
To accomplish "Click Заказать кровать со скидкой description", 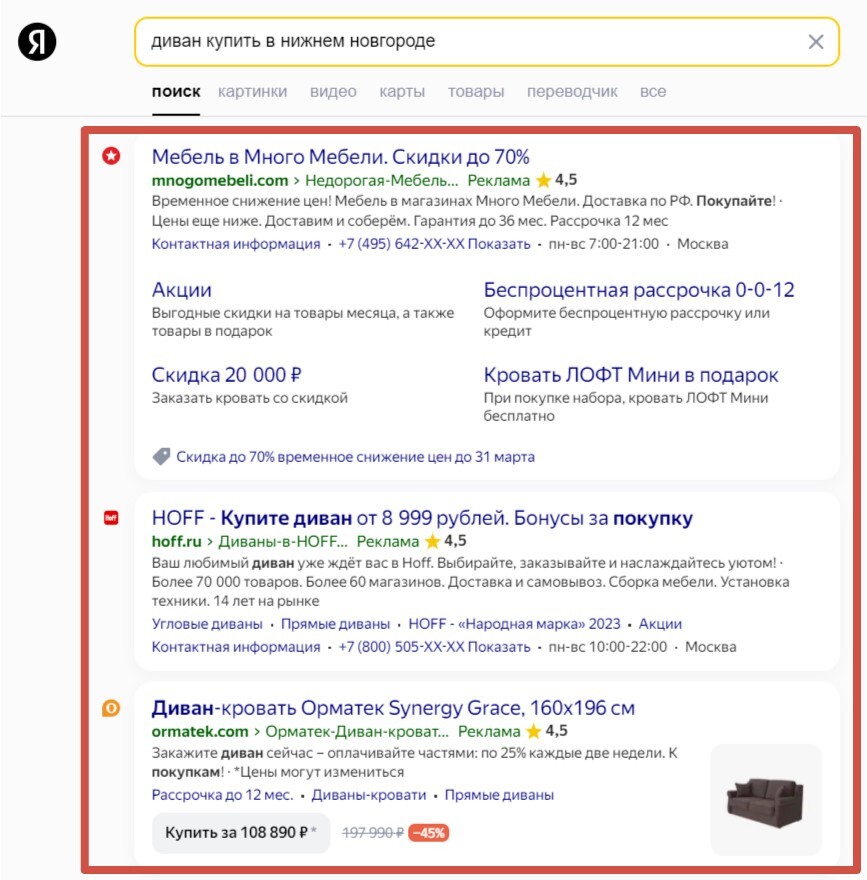I will click(250, 398).
